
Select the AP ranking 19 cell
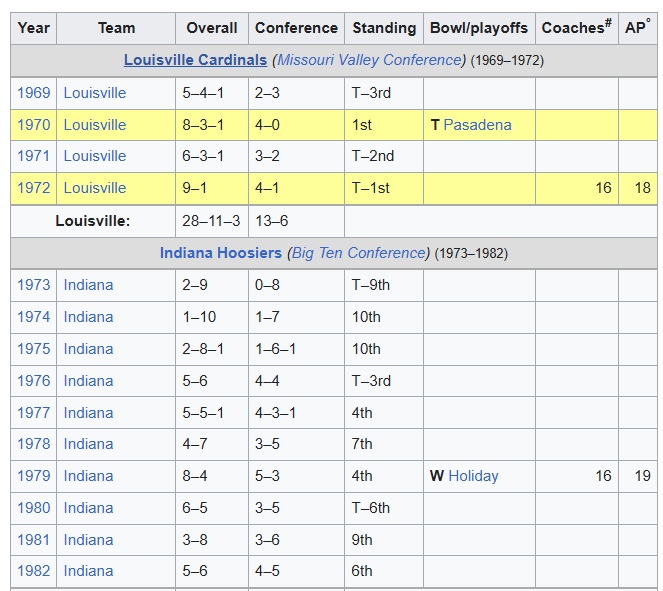638,476
